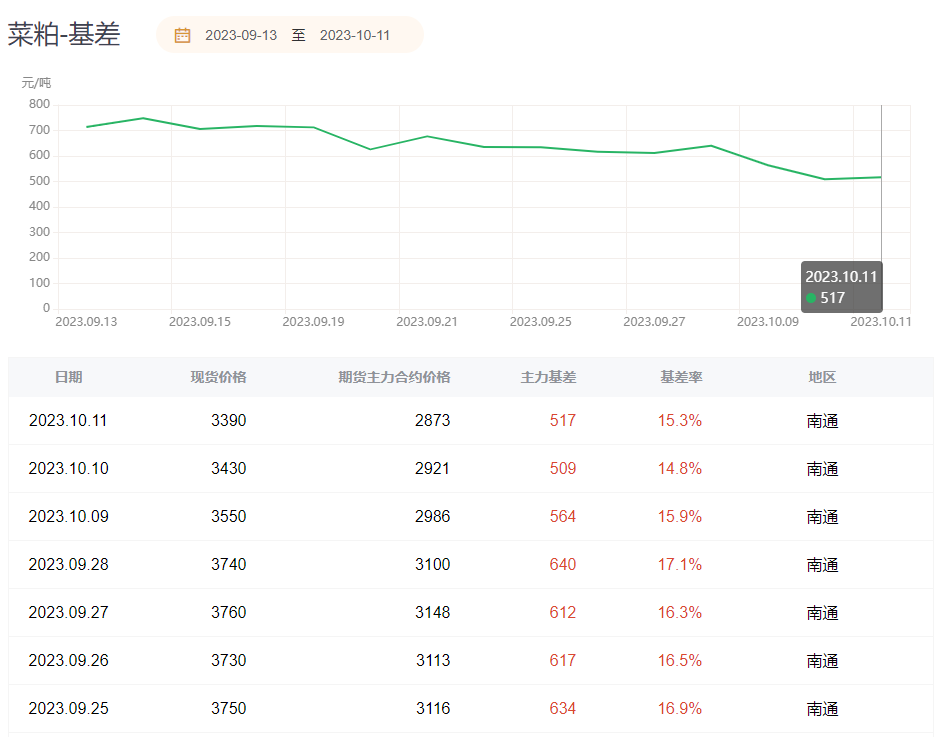Select spot price 3760
947x737 pixels.
click(228, 612)
